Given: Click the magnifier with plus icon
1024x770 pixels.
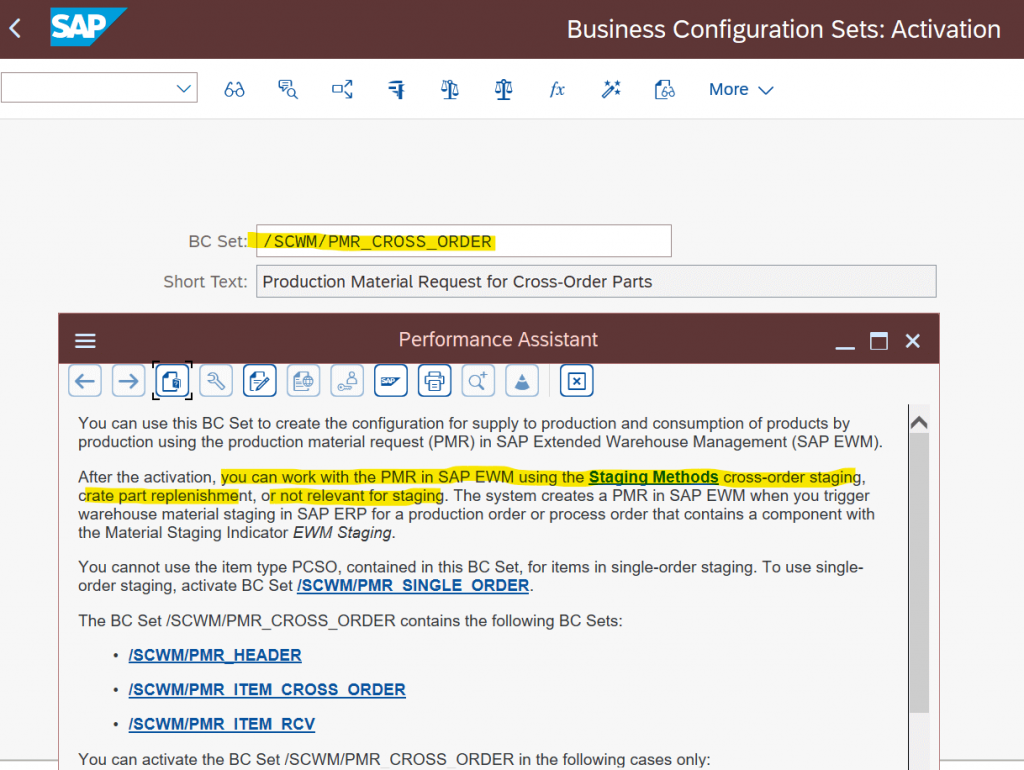Looking at the screenshot, I should pyautogui.click(x=478, y=381).
